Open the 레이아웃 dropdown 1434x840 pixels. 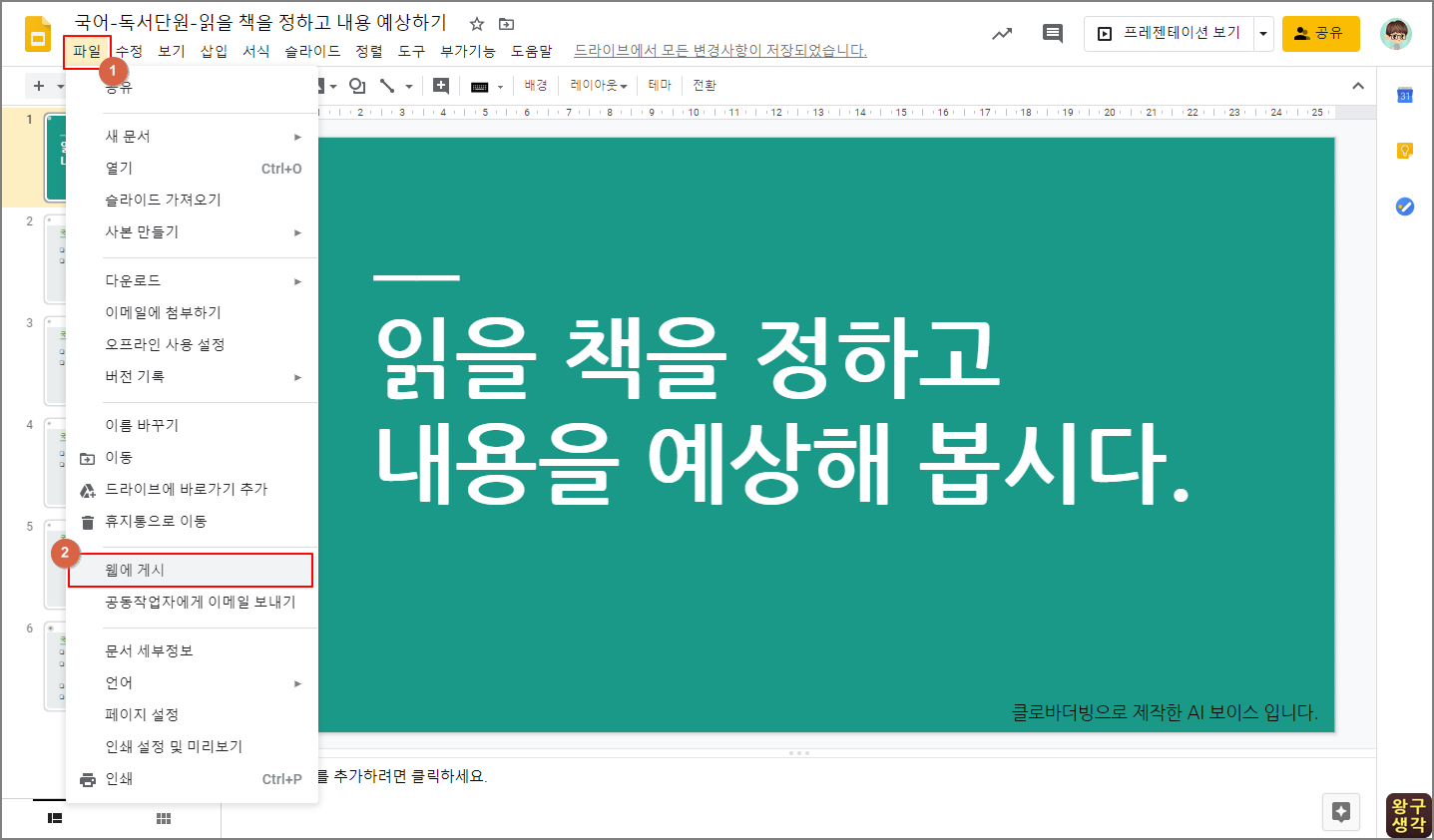click(x=599, y=86)
